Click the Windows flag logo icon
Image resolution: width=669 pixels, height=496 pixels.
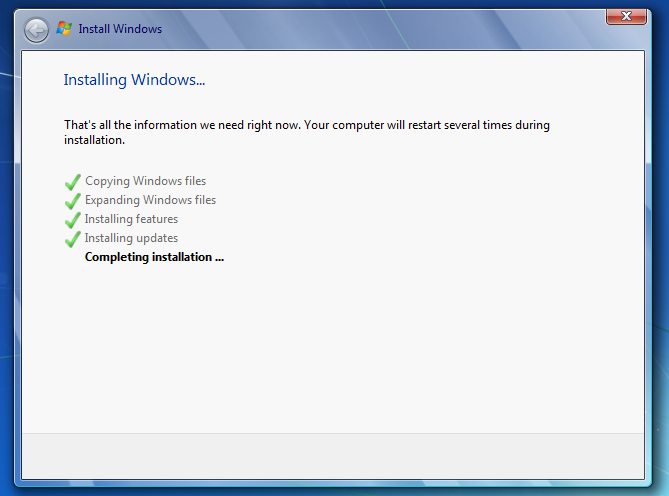pos(64,29)
